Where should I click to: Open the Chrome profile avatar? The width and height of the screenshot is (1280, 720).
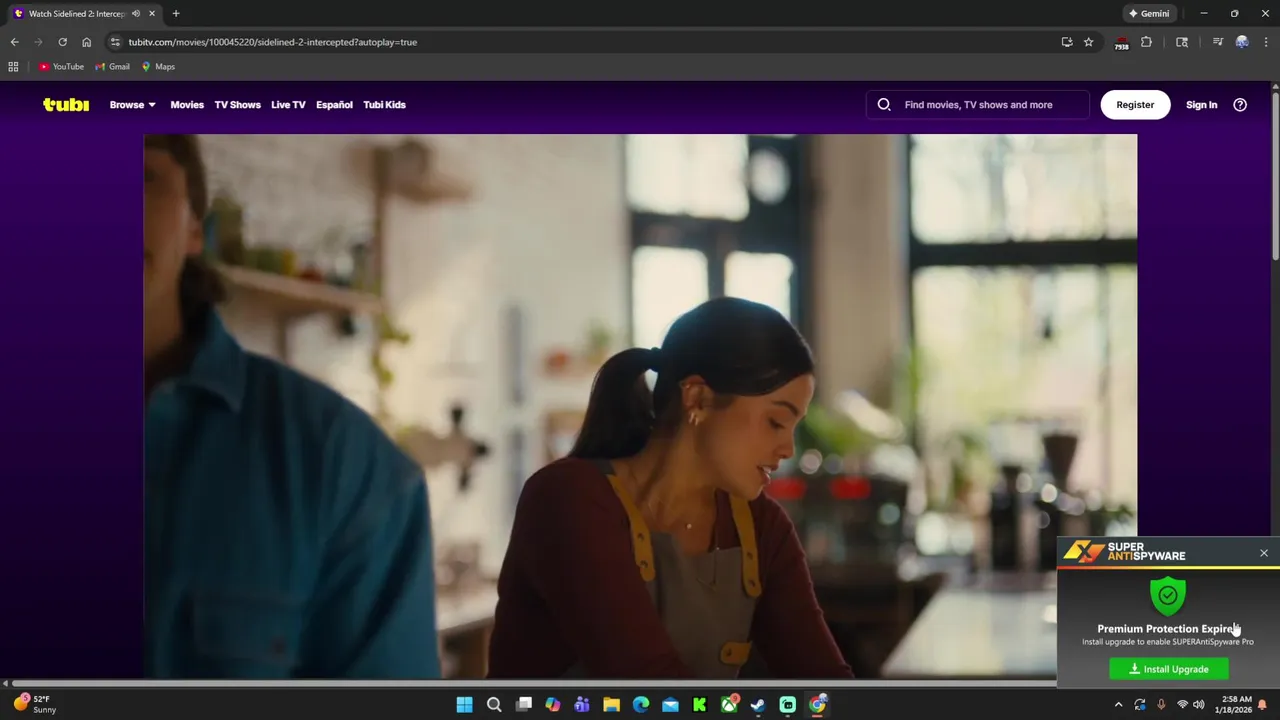tap(1242, 42)
